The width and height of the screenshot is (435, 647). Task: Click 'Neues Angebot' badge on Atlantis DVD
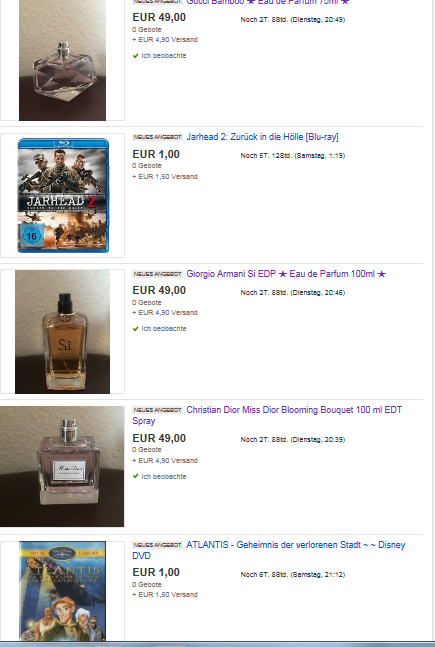(x=157, y=545)
